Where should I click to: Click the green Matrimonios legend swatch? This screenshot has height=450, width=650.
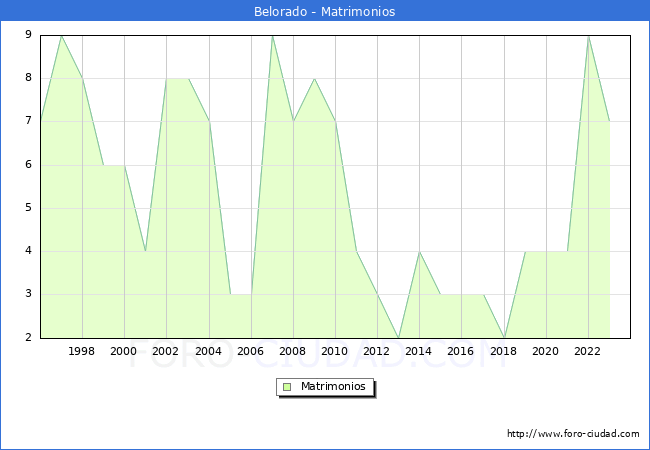coord(286,386)
